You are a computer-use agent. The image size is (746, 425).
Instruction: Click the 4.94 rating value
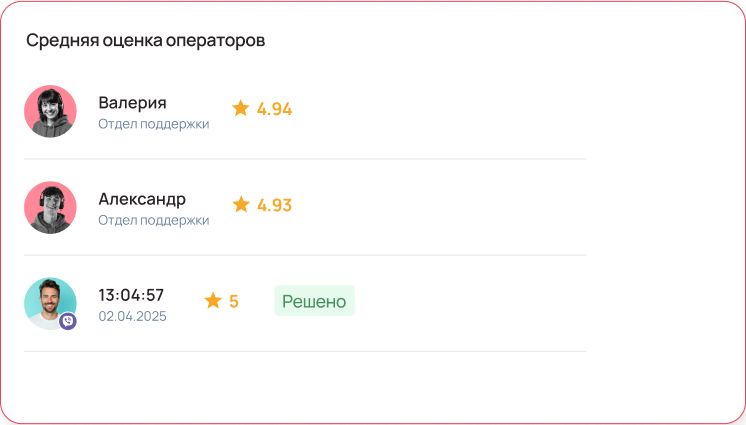tap(274, 108)
